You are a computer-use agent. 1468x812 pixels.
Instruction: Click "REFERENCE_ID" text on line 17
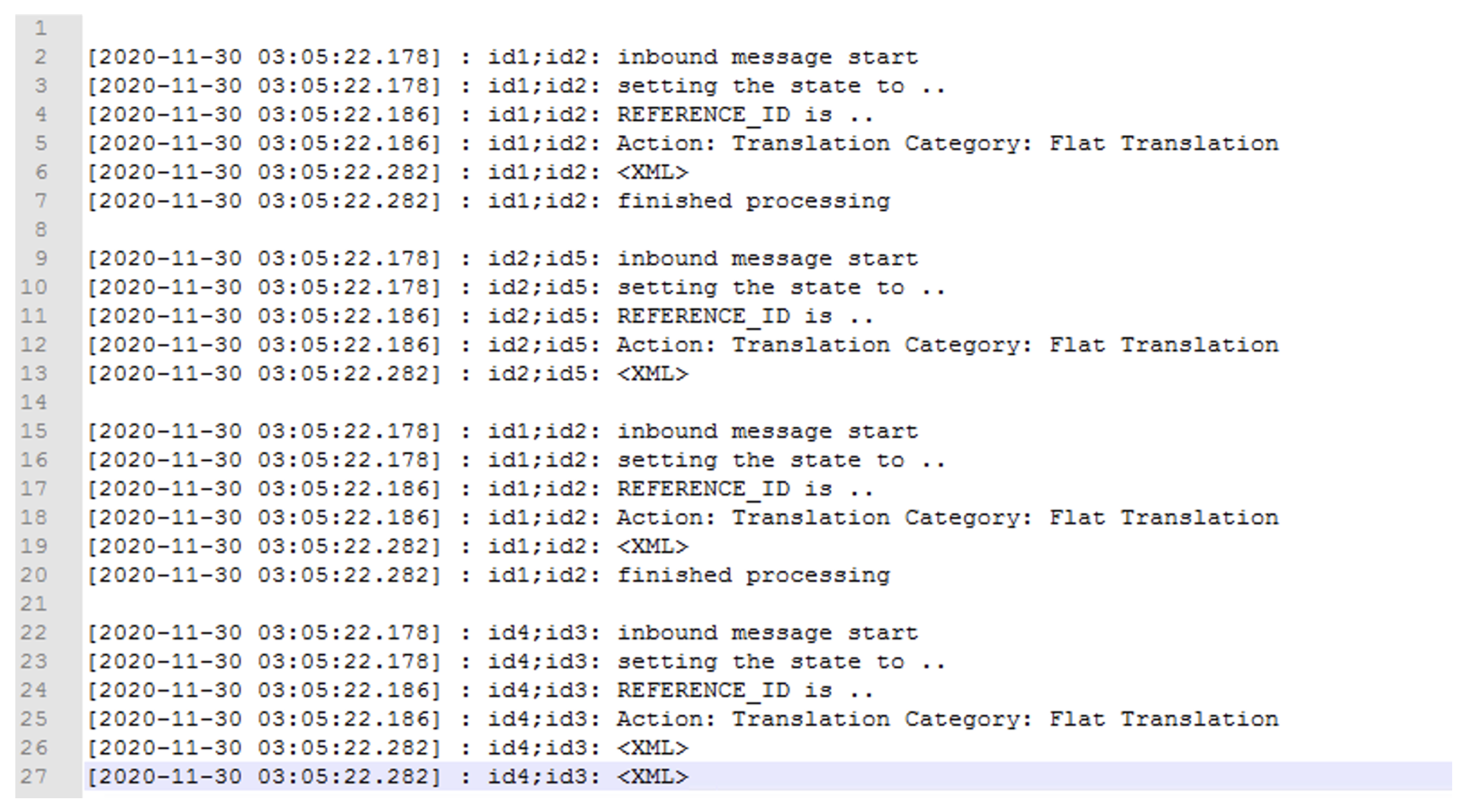(x=703, y=489)
